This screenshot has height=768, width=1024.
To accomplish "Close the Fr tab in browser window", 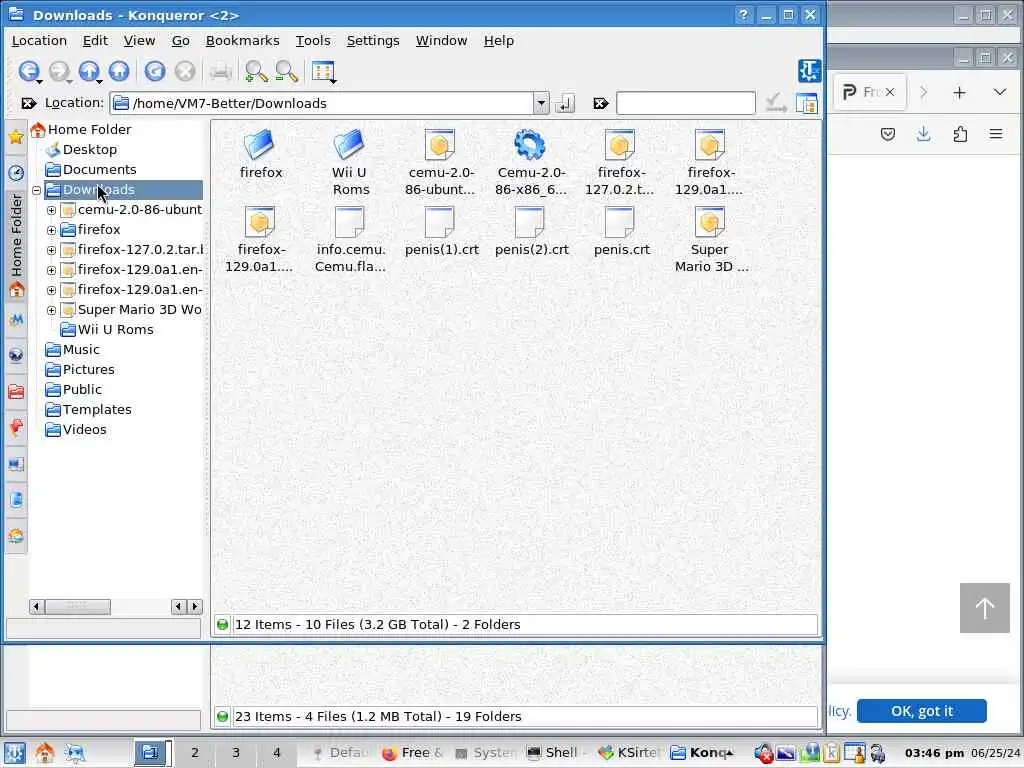I will click(889, 93).
